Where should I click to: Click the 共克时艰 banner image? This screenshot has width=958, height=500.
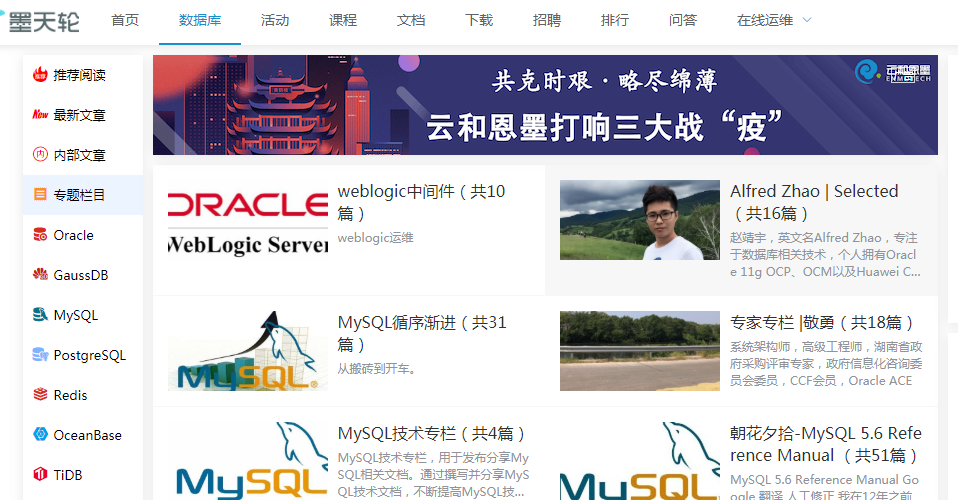pyautogui.click(x=545, y=105)
